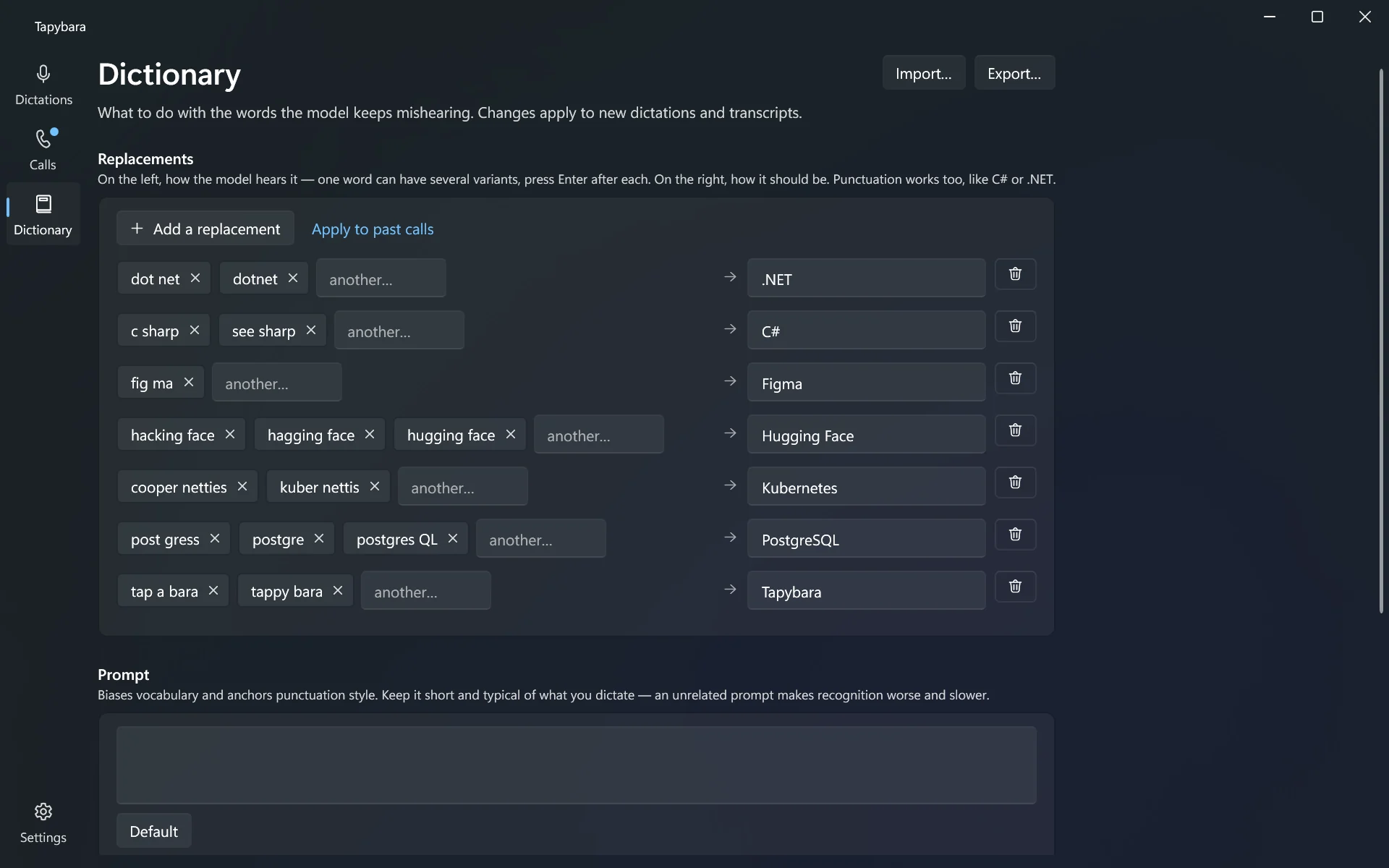The width and height of the screenshot is (1389, 868).
Task: Open the Dictations section
Action: point(43,85)
